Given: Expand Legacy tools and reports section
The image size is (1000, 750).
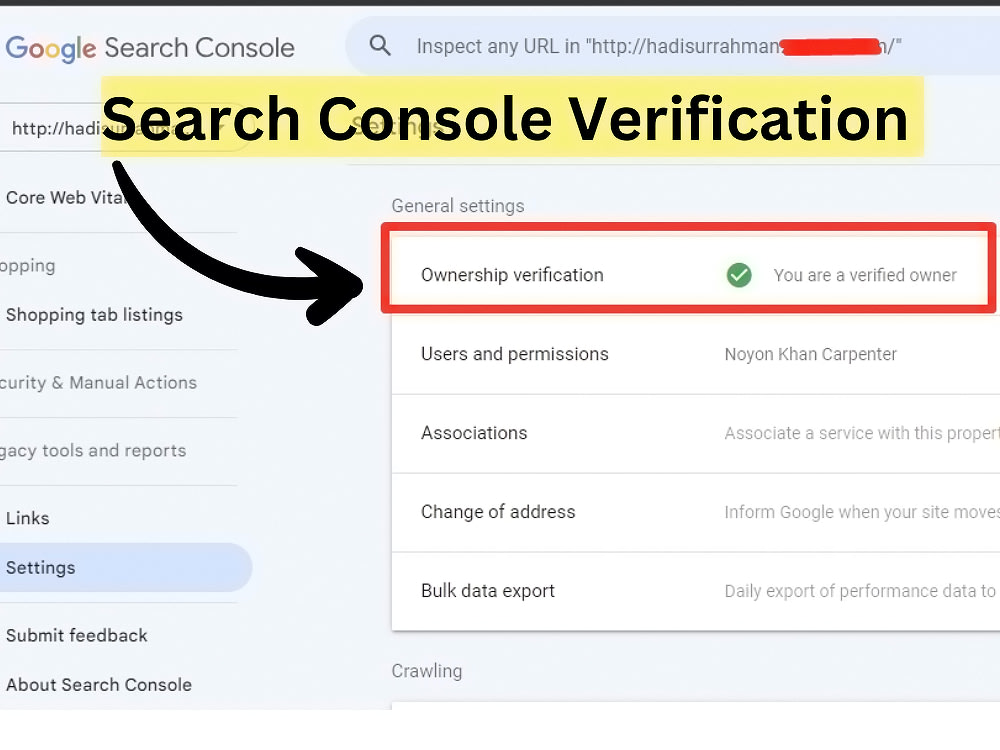Looking at the screenshot, I should (x=93, y=451).
